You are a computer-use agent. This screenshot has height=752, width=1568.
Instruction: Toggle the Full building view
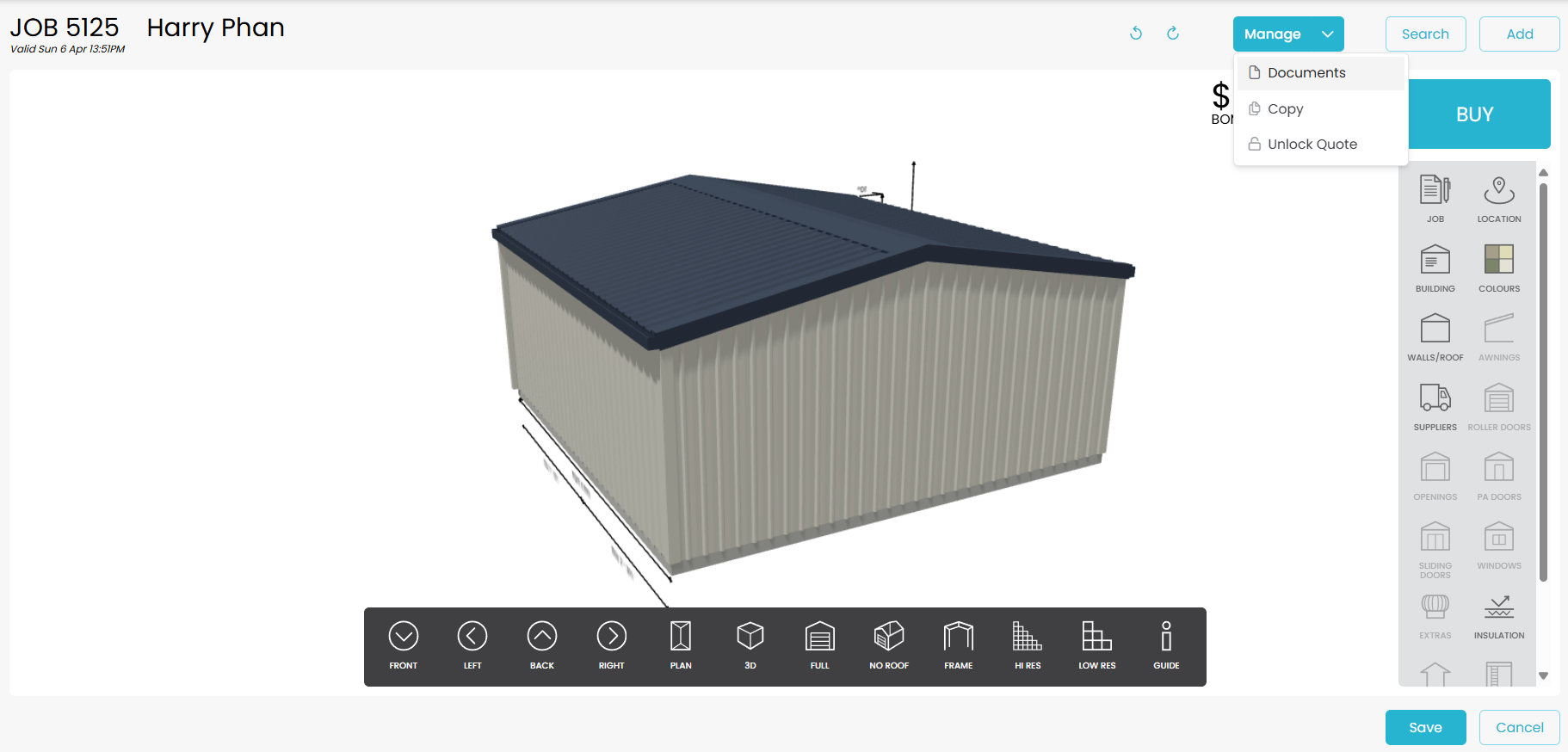(819, 645)
